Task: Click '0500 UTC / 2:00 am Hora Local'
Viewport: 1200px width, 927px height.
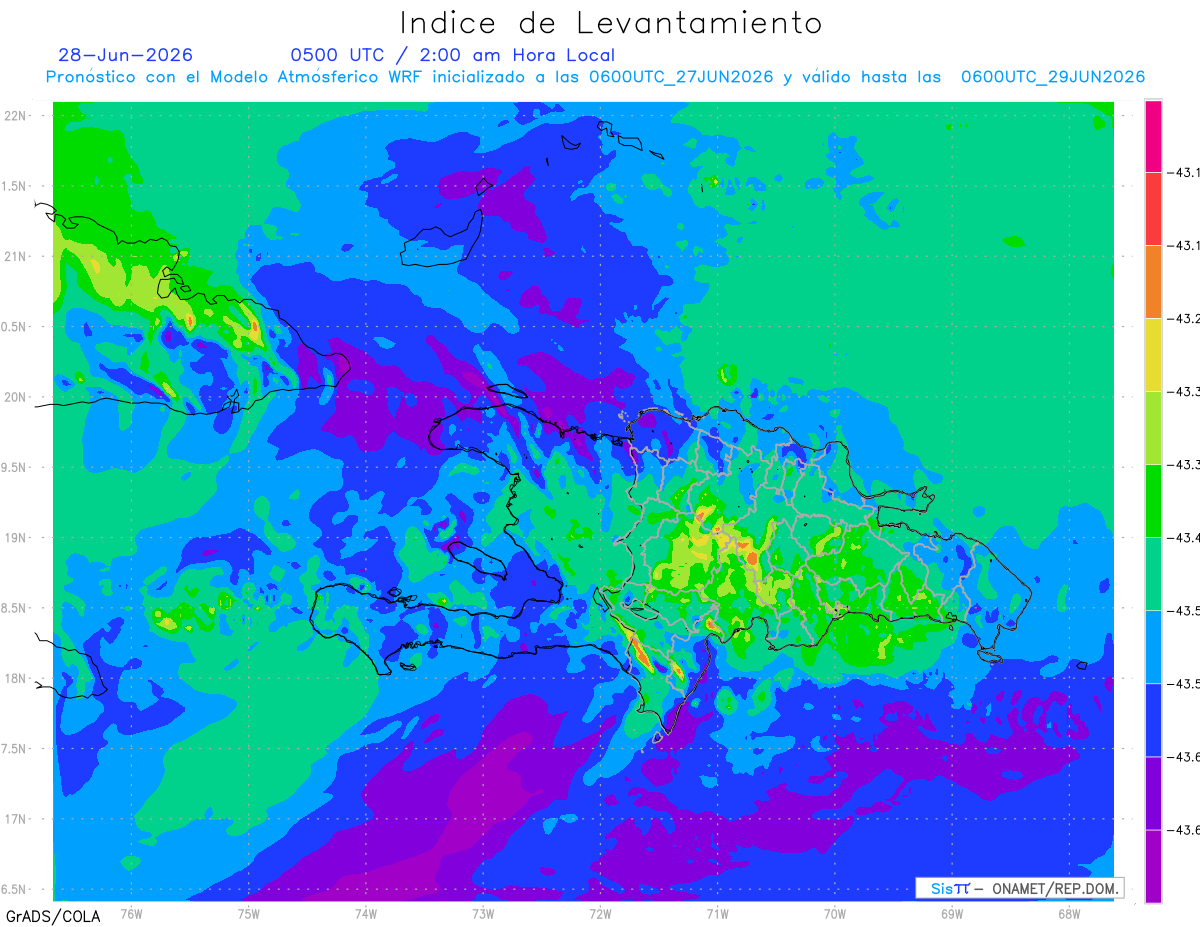Action: coord(453,55)
